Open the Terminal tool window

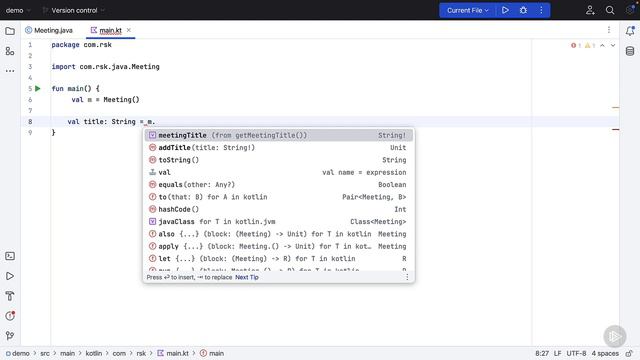tap(10, 256)
